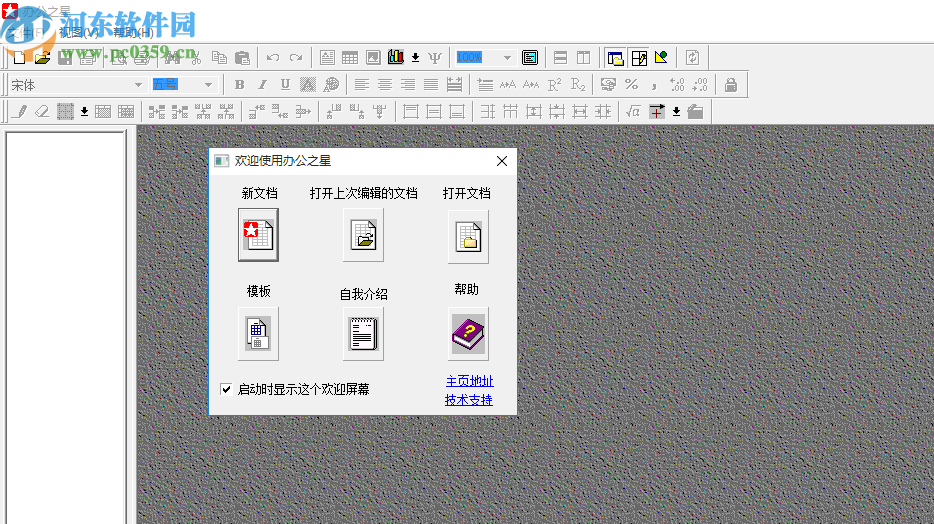The image size is (934, 524).
Task: Expand the arrow beside the red plus icon
Action: click(676, 111)
